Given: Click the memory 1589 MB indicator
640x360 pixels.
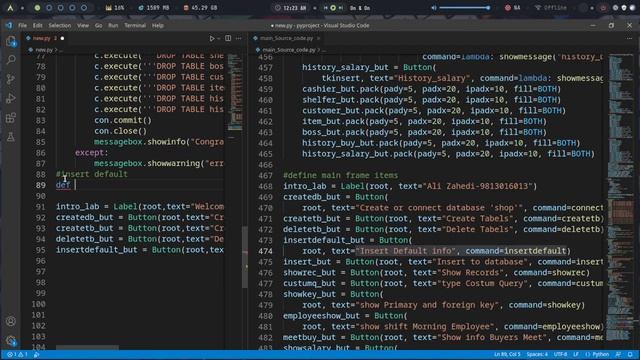Looking at the screenshot, I should click(154, 8).
